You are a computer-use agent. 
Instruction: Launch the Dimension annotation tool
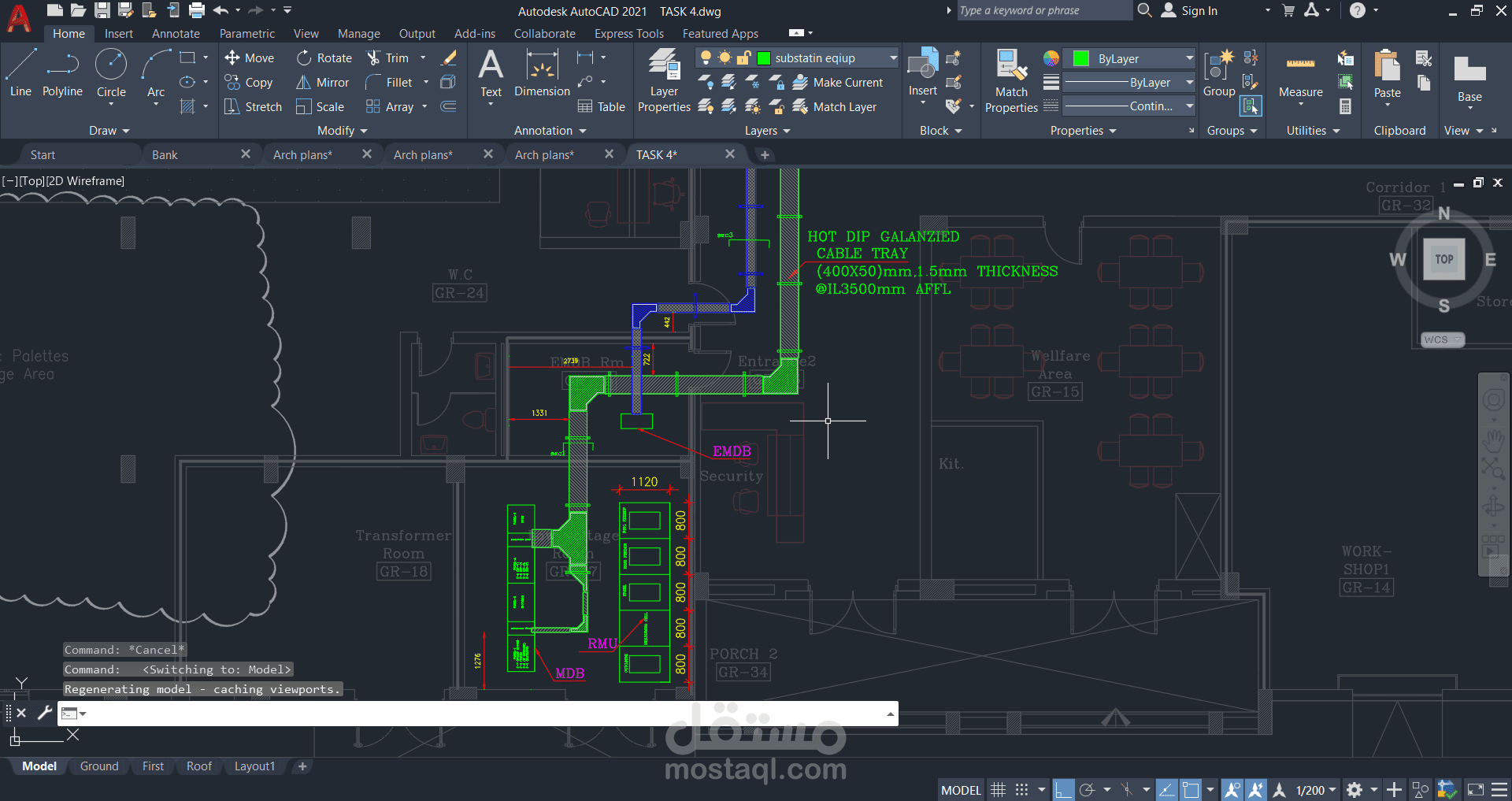point(542,73)
